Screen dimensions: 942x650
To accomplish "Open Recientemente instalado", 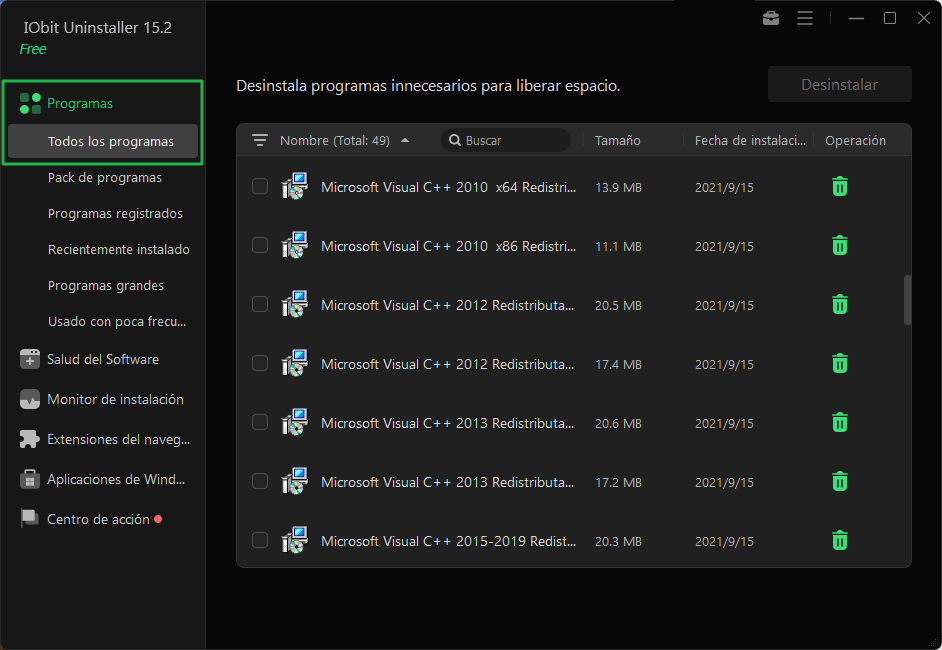I will (119, 250).
